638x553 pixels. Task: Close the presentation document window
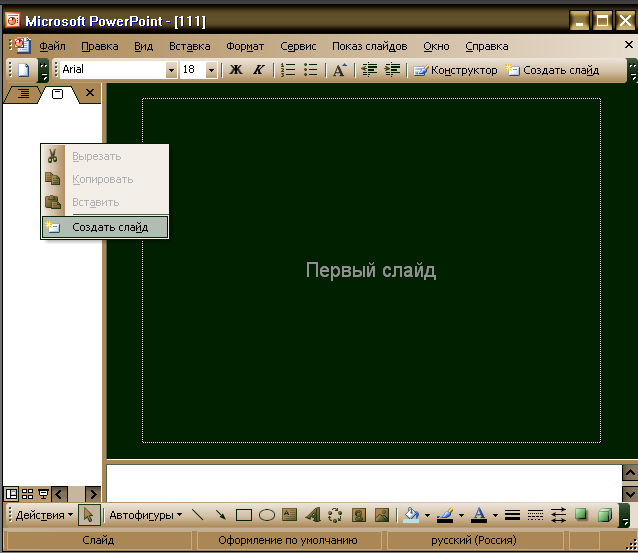pos(629,44)
